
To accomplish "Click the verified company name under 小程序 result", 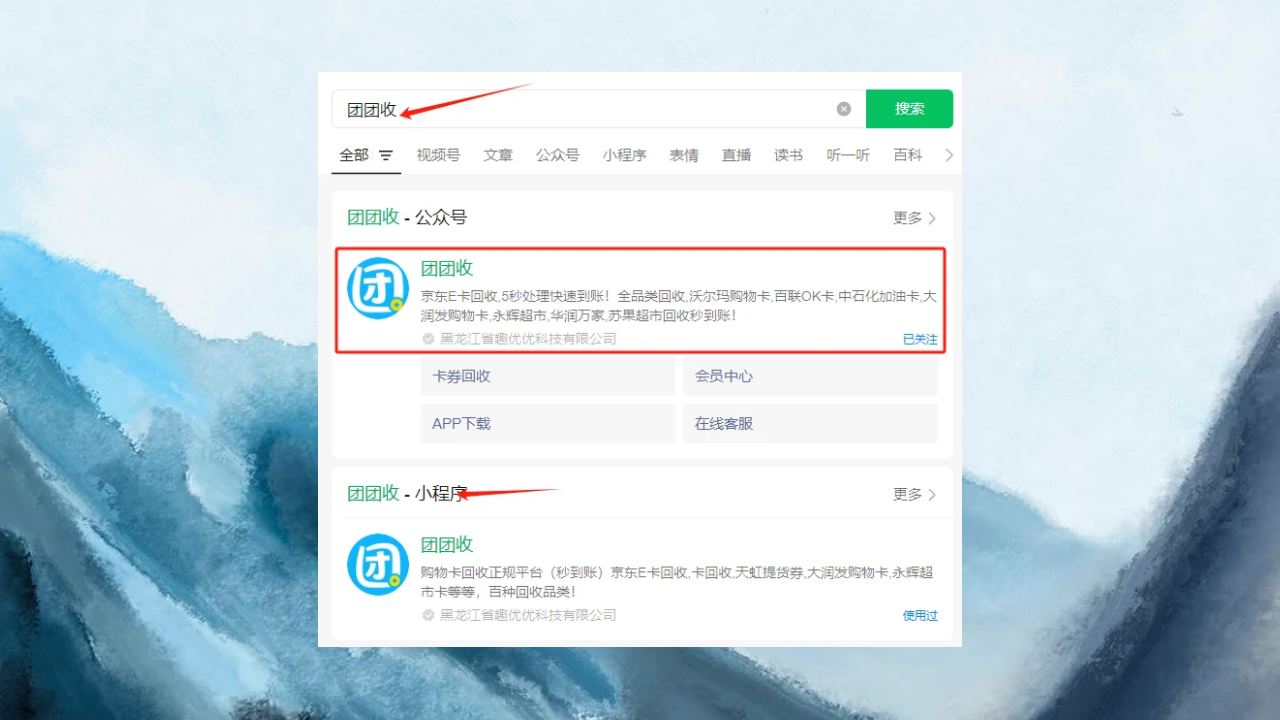I will (528, 615).
